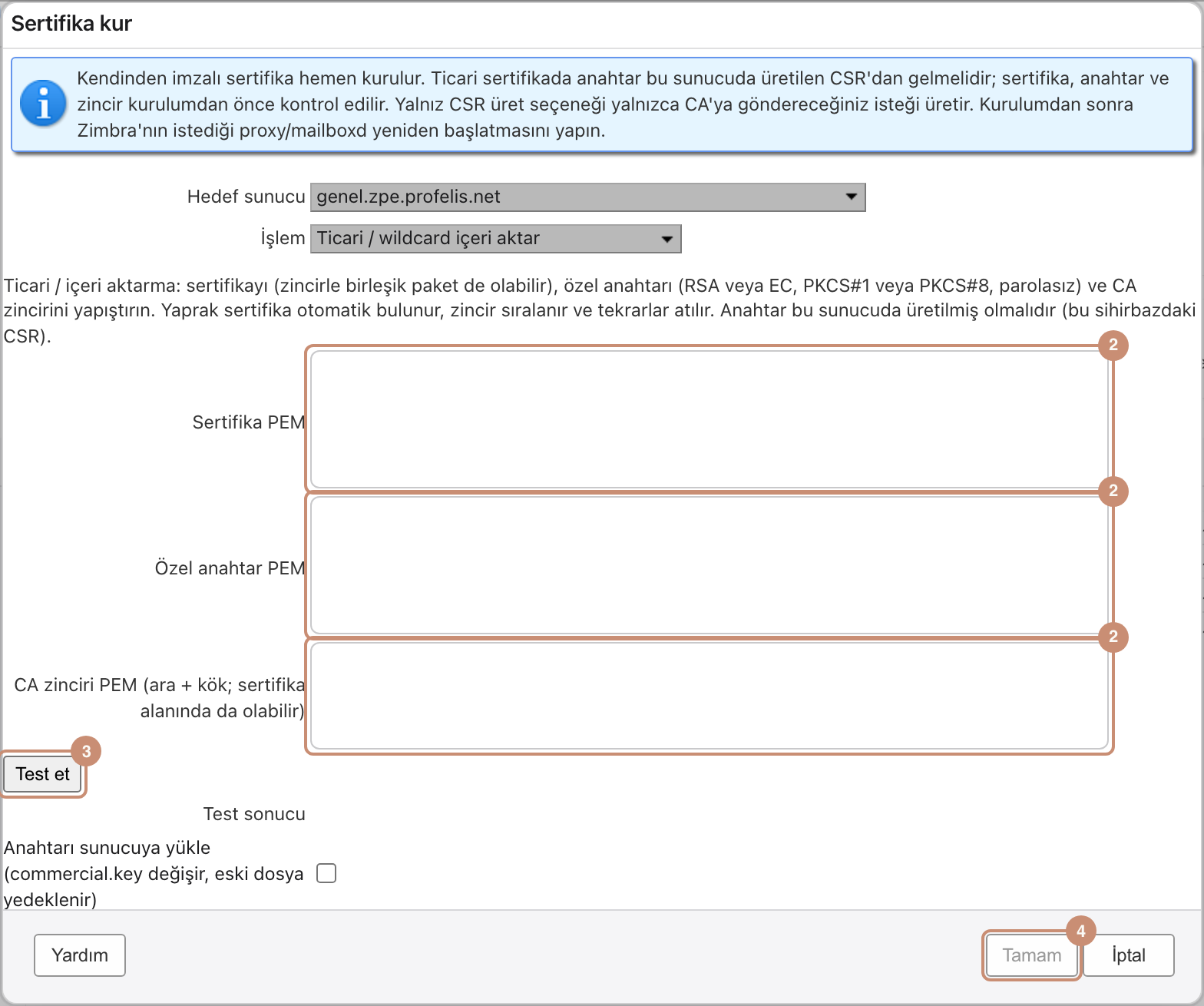Click the 'Kendinden imzalı sertifika' info text
1204x1006 pixels.
623,104
